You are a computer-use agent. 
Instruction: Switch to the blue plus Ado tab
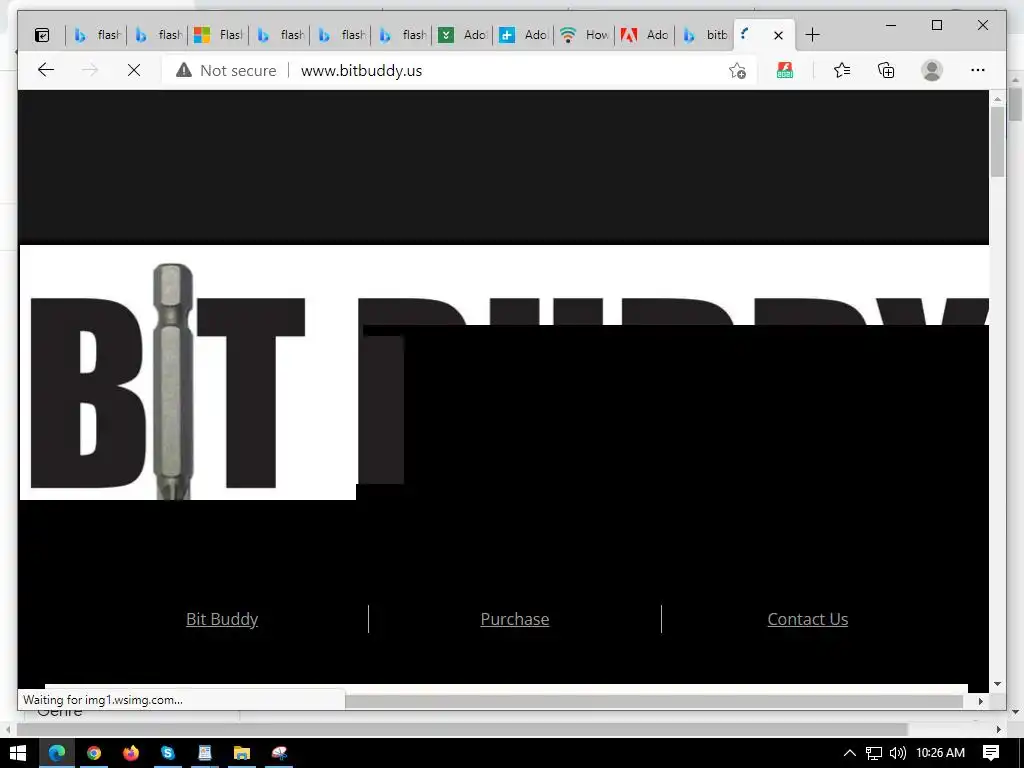(524, 35)
